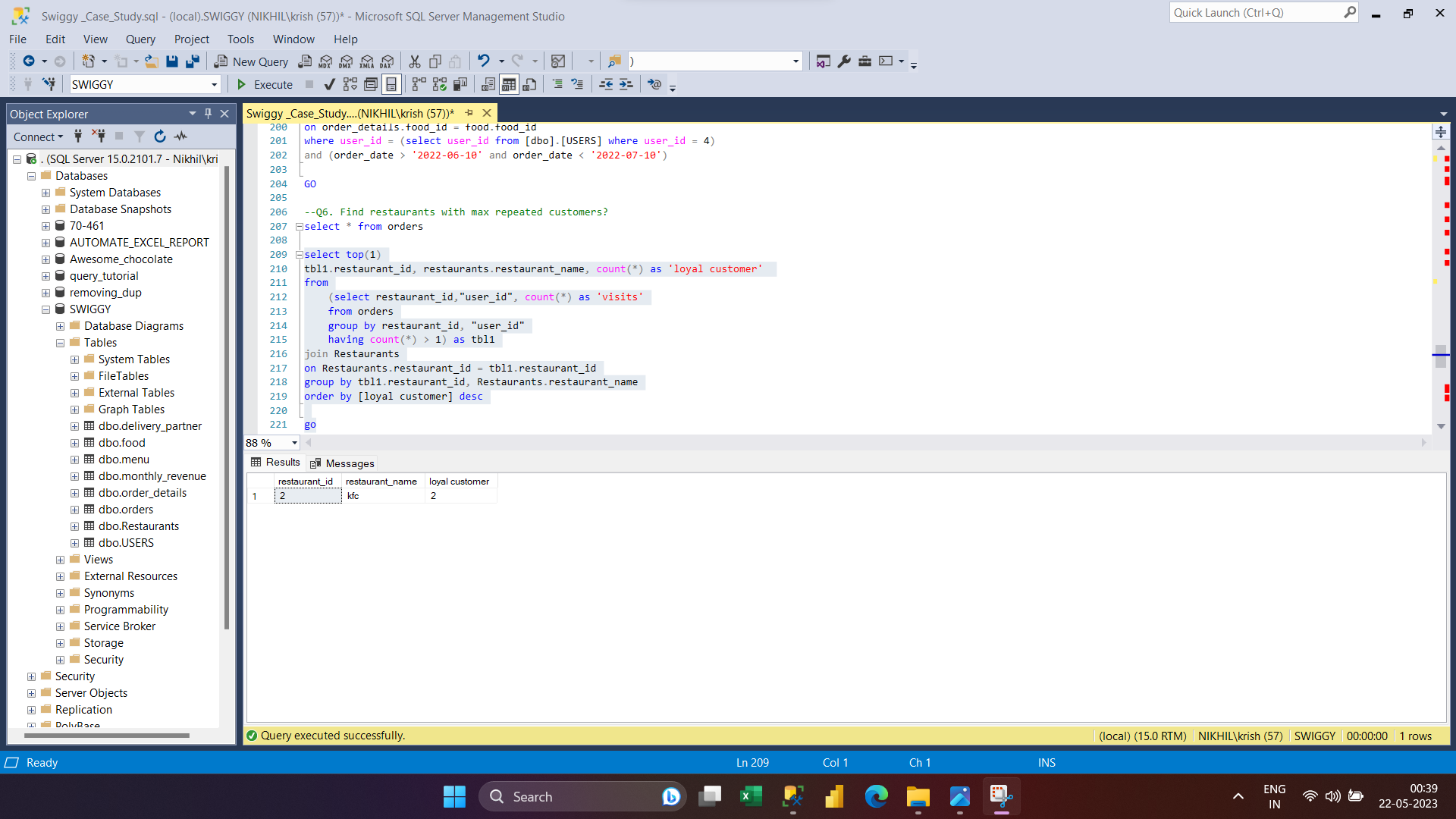Open the SWIGGY database dropdown

point(215,85)
